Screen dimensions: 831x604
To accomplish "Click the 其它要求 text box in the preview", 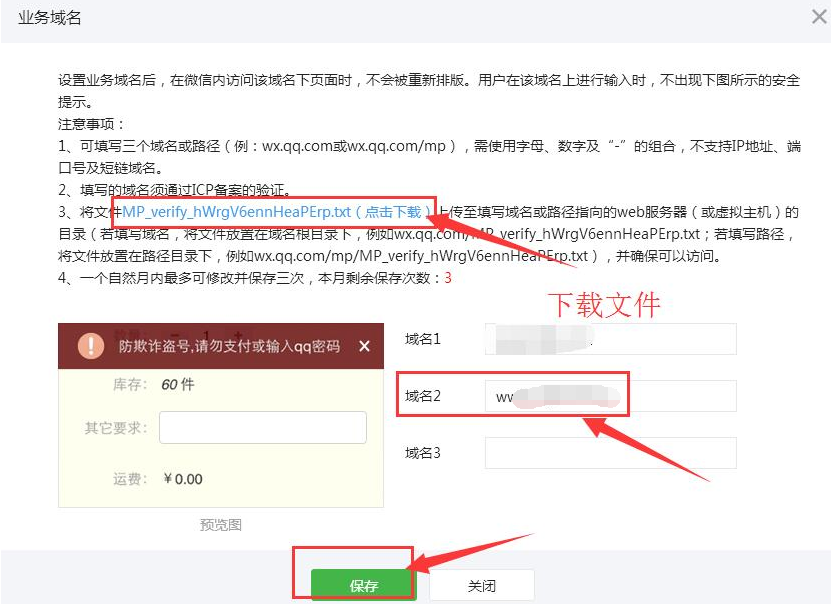I will pyautogui.click(x=262, y=427).
